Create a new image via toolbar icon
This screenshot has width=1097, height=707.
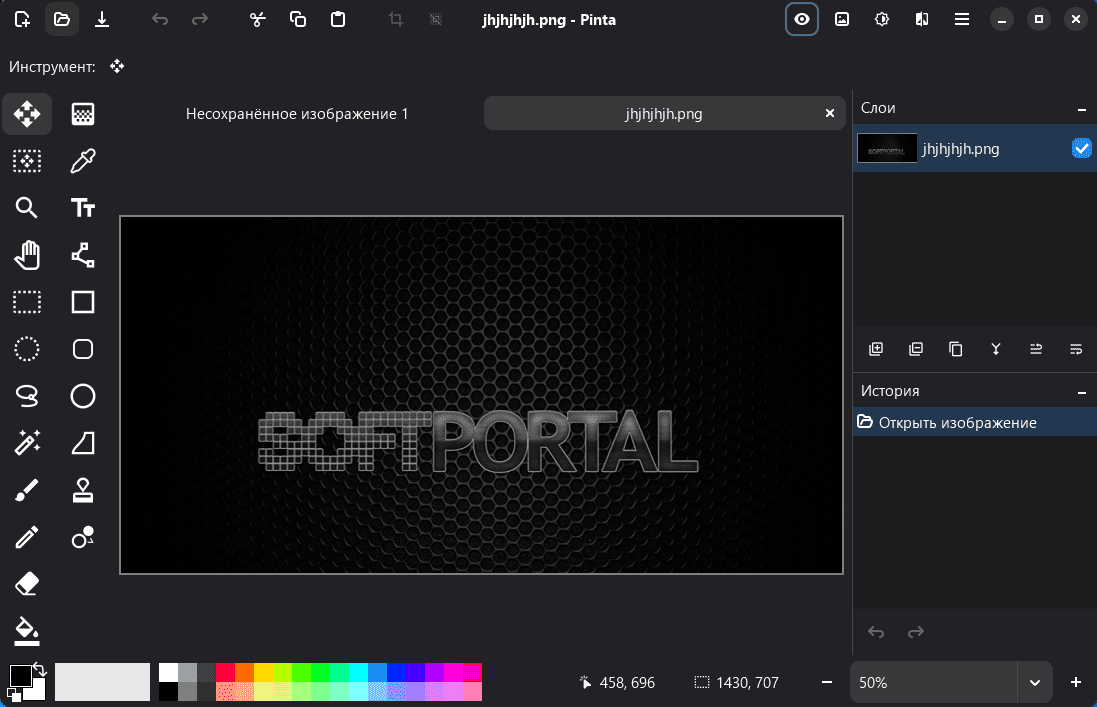pyautogui.click(x=22, y=20)
